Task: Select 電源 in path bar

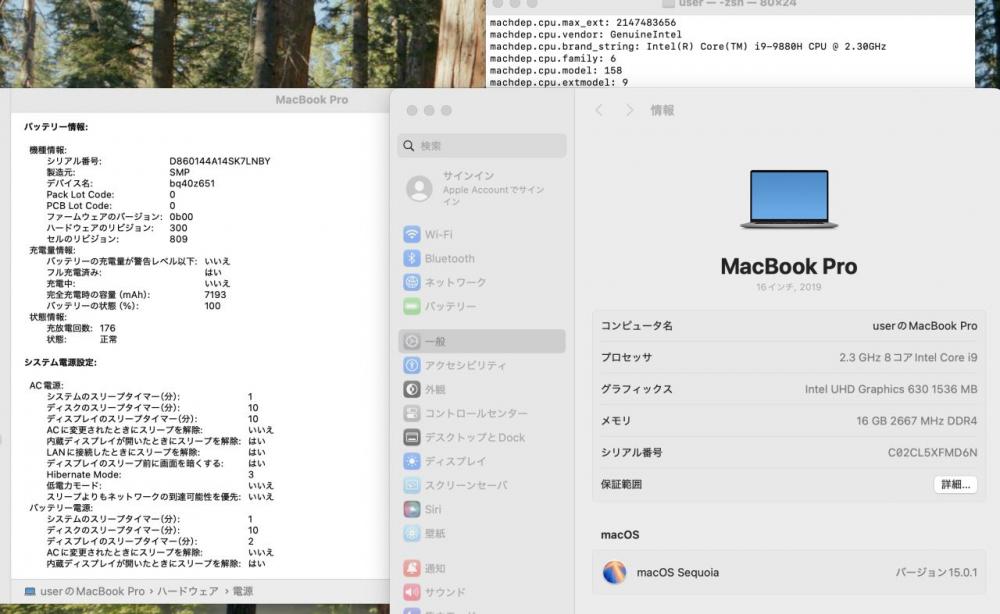Action: (242, 591)
